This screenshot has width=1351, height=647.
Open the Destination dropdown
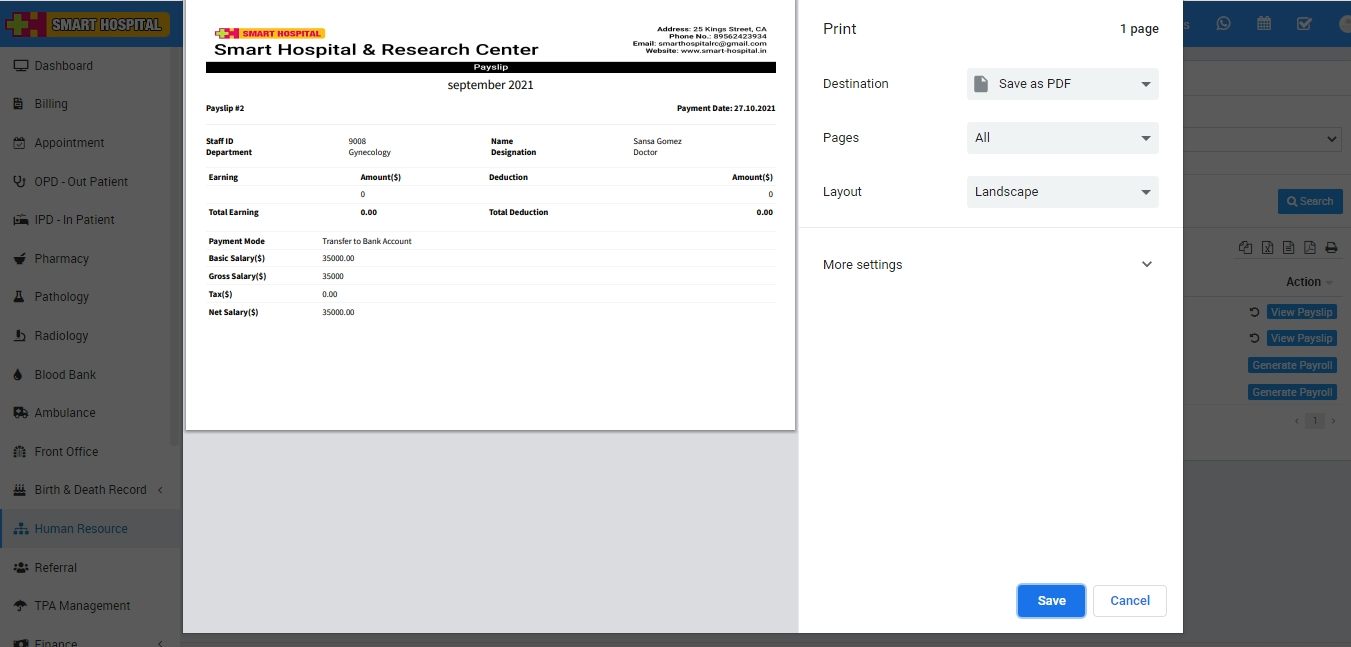pyautogui.click(x=1062, y=84)
